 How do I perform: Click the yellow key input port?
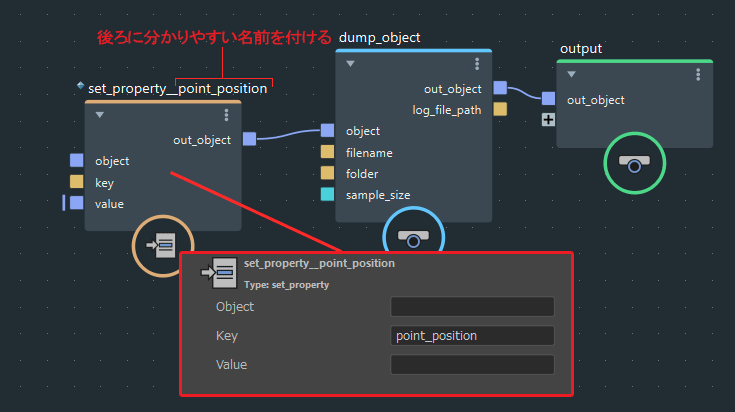click(x=77, y=182)
